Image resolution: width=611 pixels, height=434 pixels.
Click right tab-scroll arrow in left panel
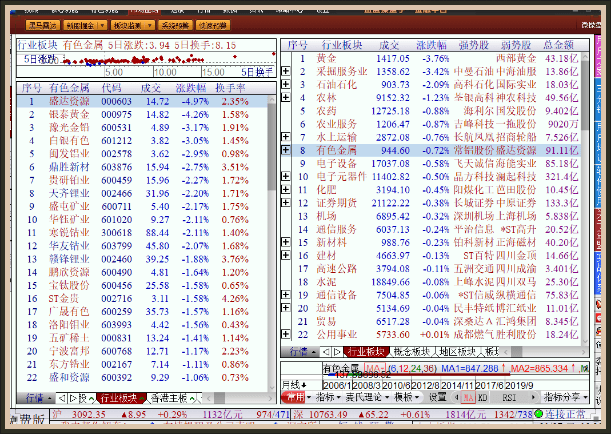pyautogui.click(x=72, y=398)
